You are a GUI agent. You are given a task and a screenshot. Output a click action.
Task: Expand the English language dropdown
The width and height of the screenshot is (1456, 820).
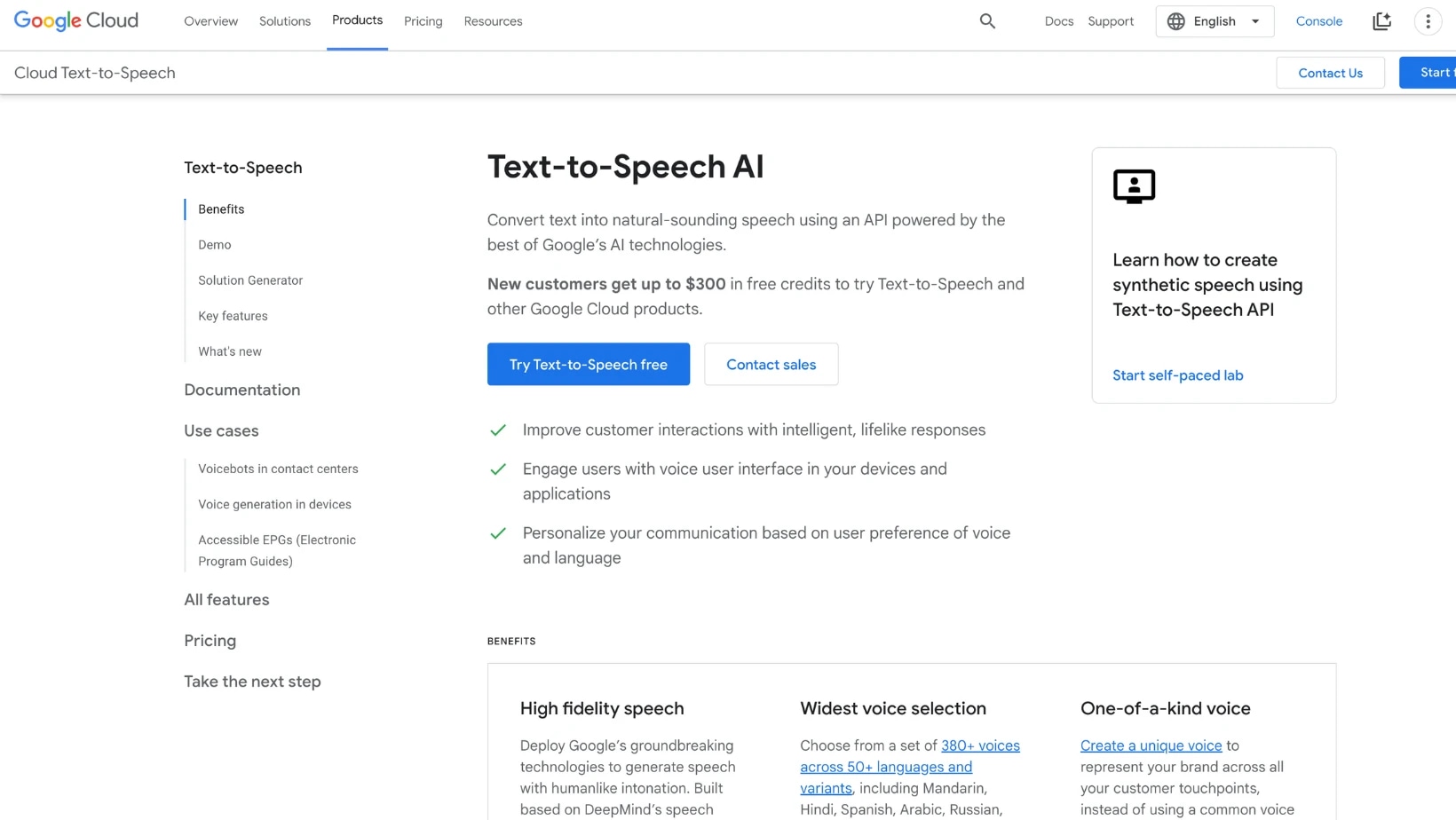pyautogui.click(x=1215, y=21)
